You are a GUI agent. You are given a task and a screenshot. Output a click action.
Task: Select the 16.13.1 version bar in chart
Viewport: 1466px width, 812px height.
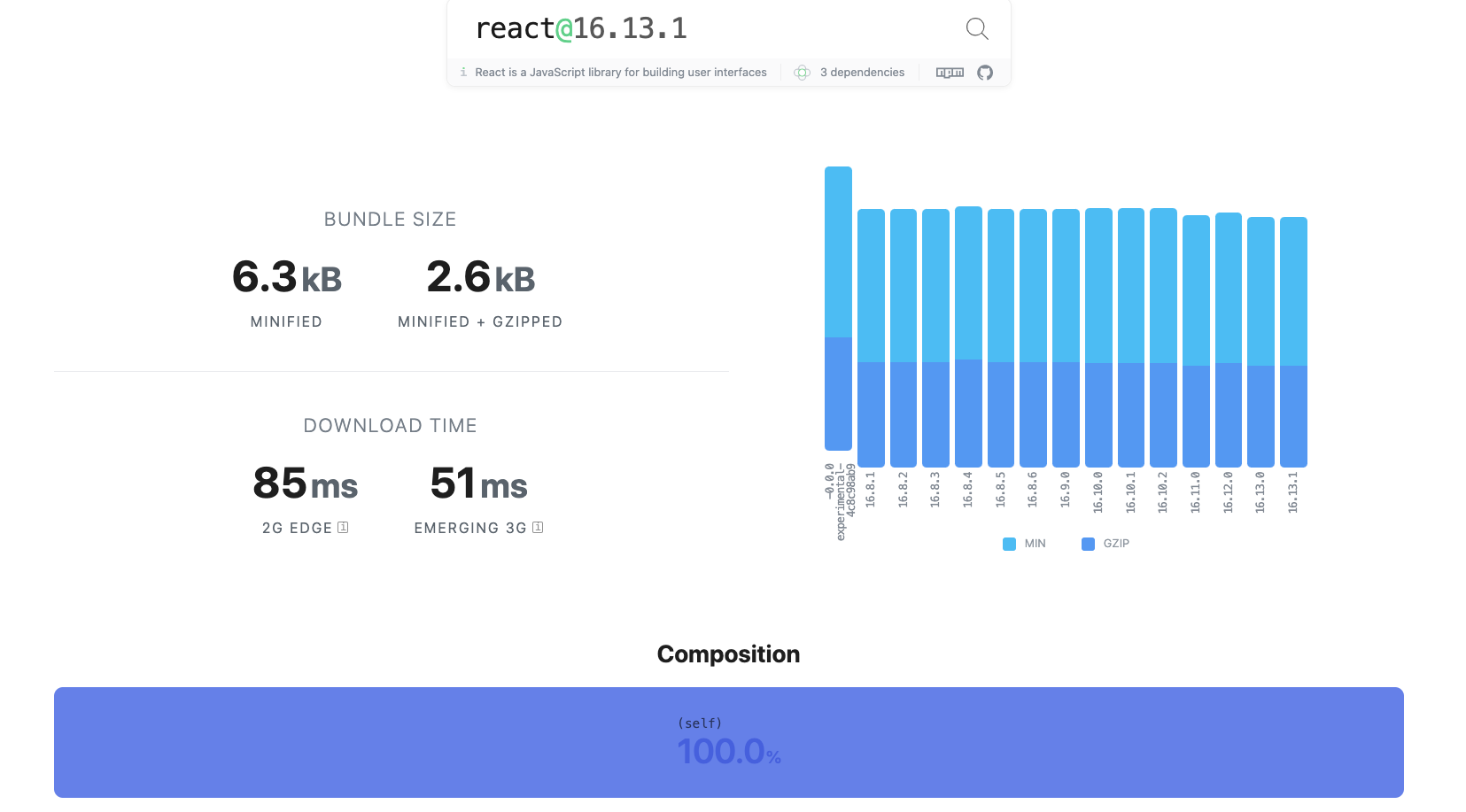1293,341
